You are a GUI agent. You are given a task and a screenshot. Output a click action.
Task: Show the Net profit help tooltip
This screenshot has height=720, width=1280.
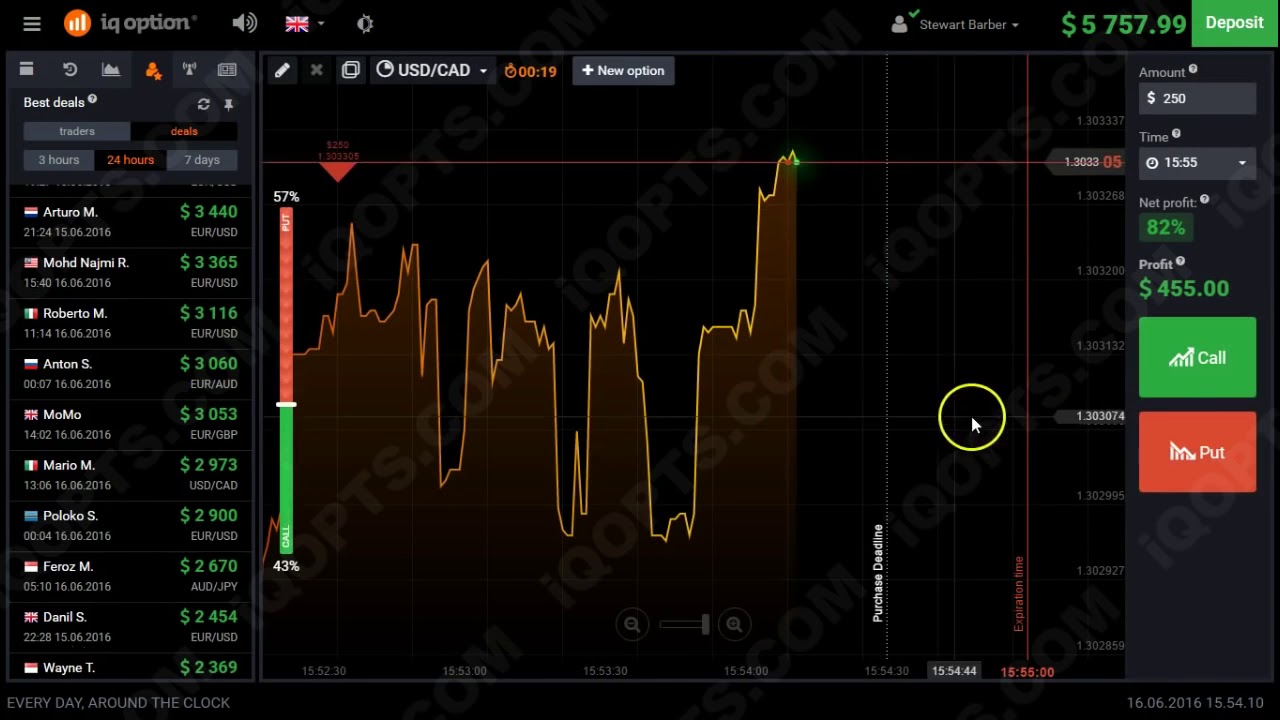1204,200
